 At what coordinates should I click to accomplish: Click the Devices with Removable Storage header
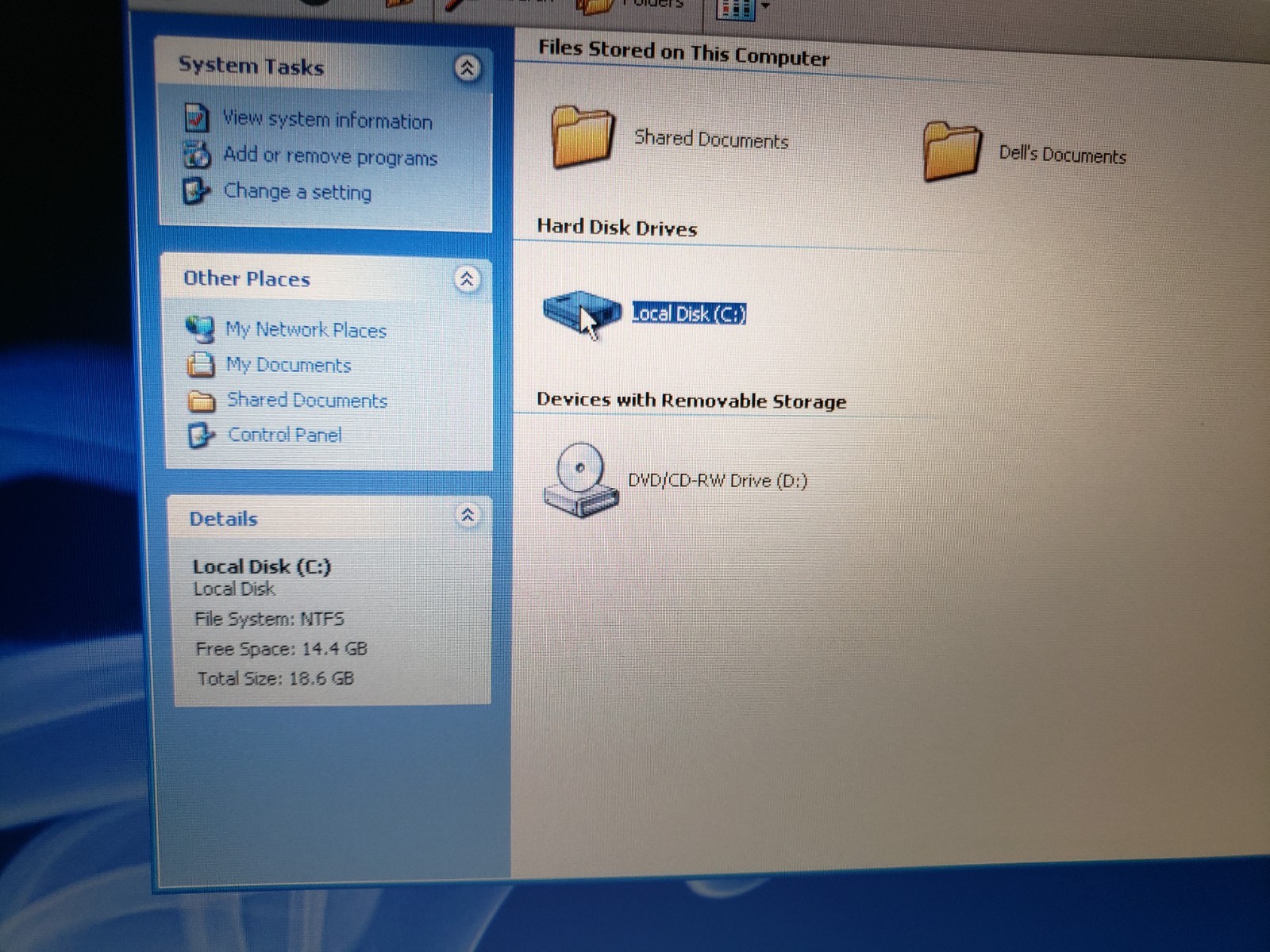(x=691, y=400)
